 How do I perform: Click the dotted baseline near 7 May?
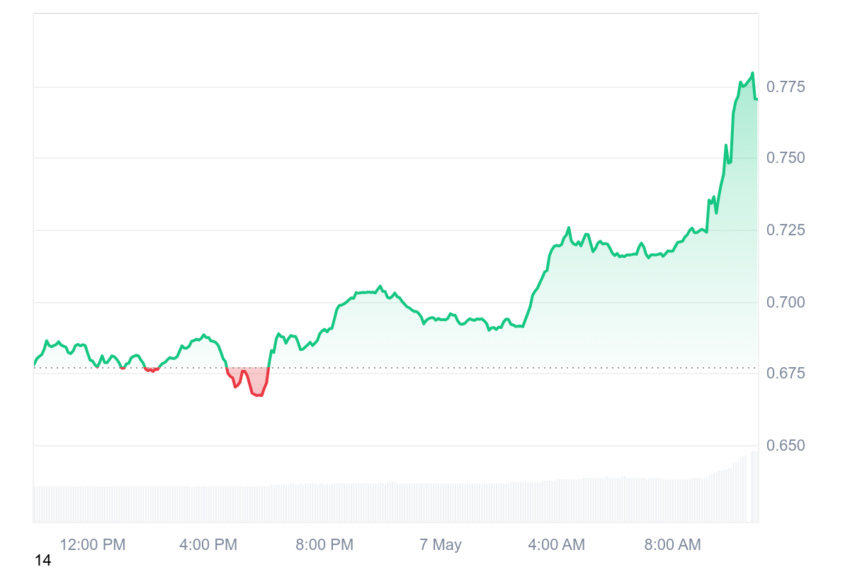point(440,368)
